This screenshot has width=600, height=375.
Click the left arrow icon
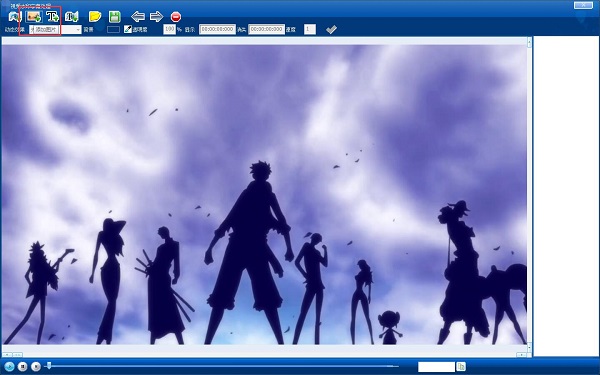138,16
